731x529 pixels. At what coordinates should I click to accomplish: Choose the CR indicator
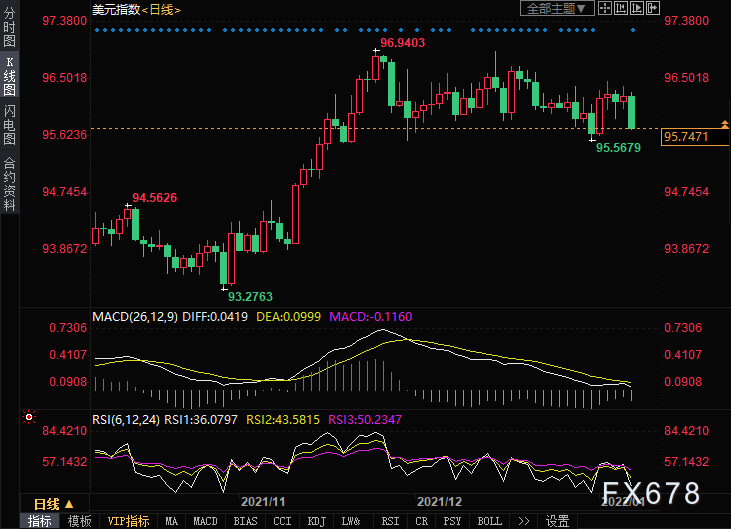coord(422,521)
